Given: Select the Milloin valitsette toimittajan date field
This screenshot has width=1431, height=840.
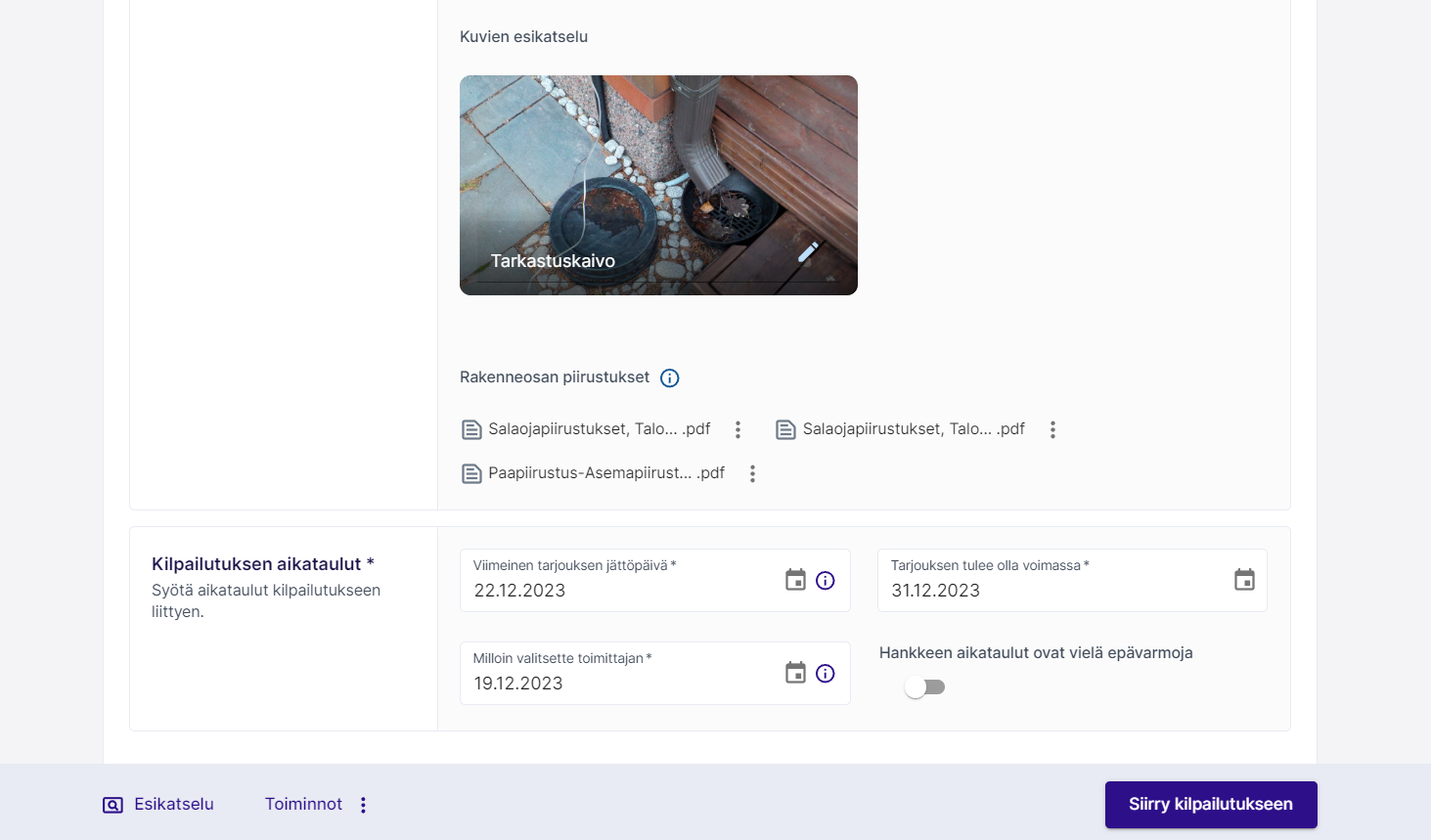Looking at the screenshot, I should coord(616,684).
